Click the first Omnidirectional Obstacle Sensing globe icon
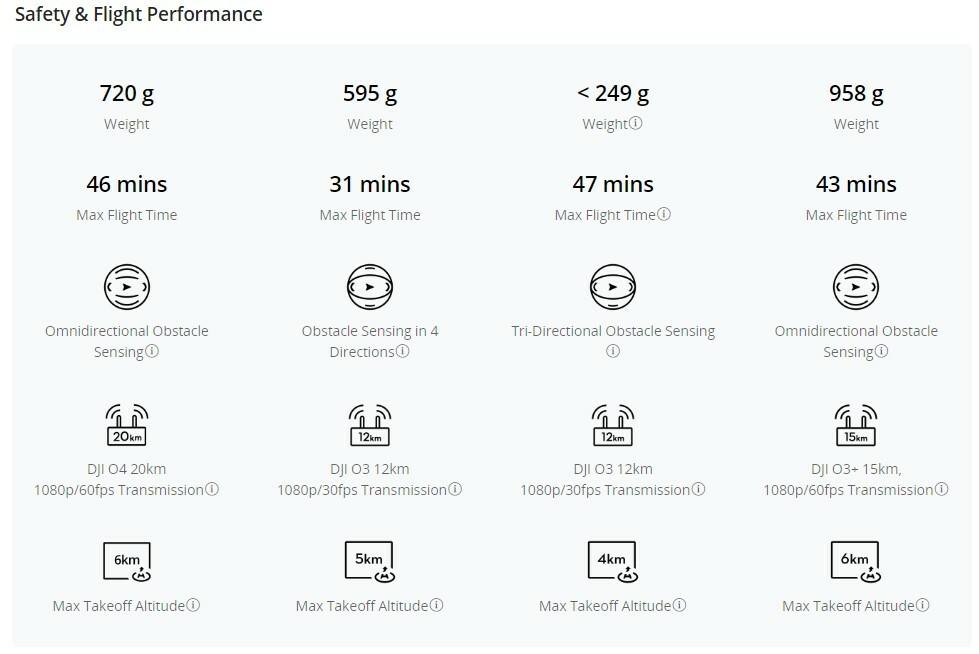This screenshot has width=979, height=654. point(127,287)
